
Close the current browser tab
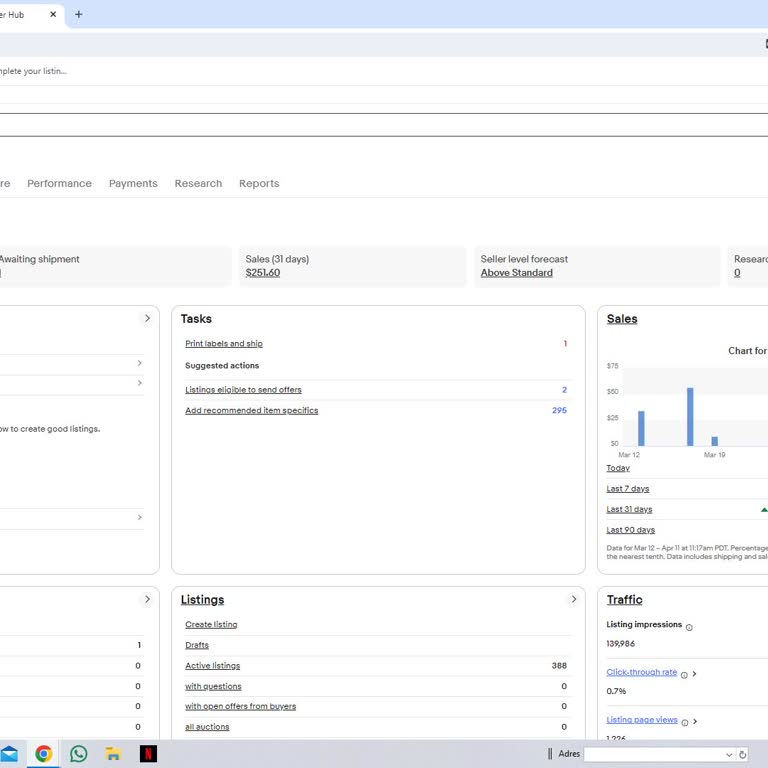tap(53, 14)
